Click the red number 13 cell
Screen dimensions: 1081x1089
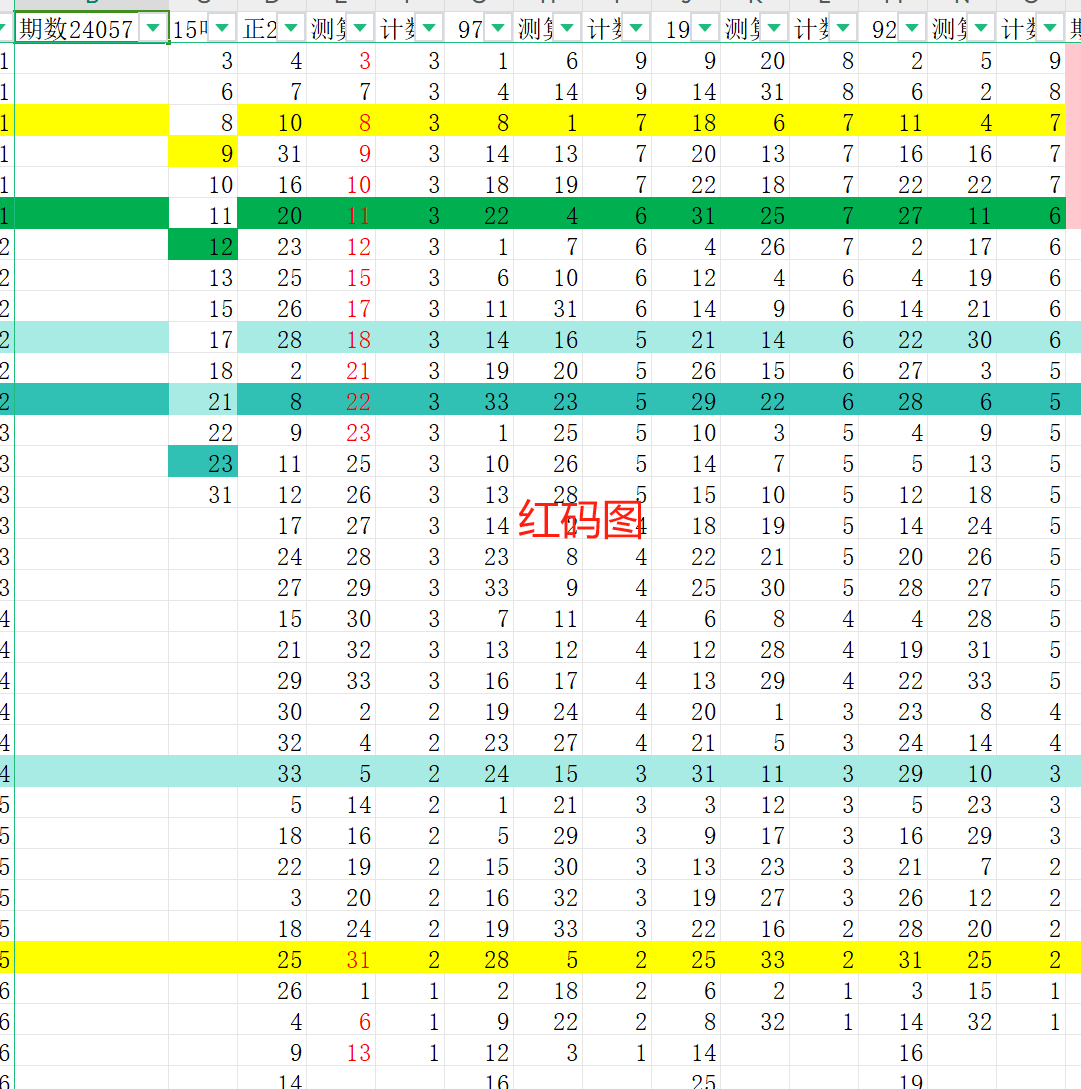click(x=342, y=1053)
